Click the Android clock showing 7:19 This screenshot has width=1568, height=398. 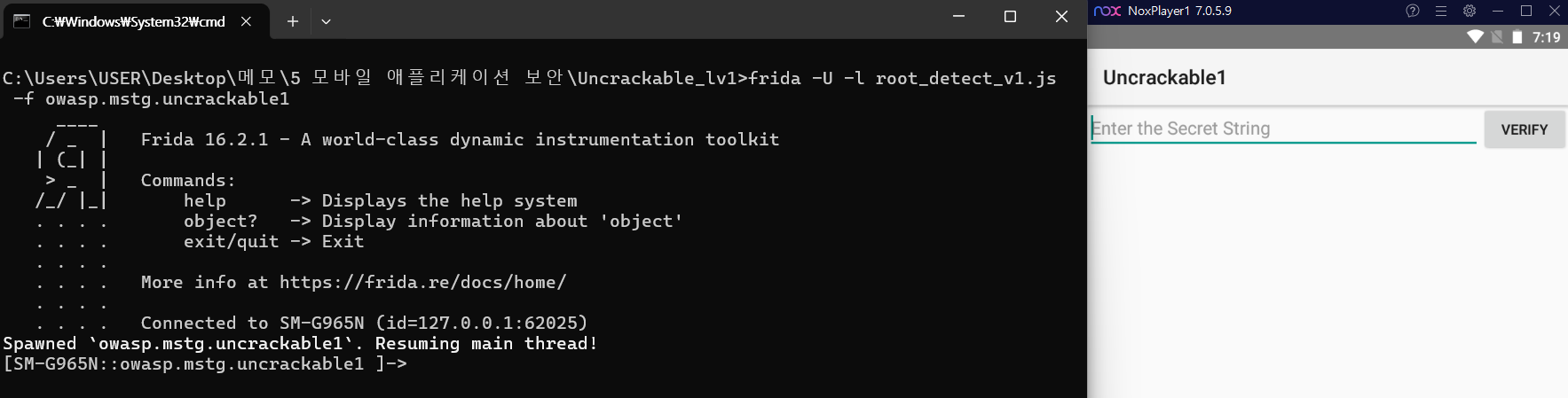1547,37
